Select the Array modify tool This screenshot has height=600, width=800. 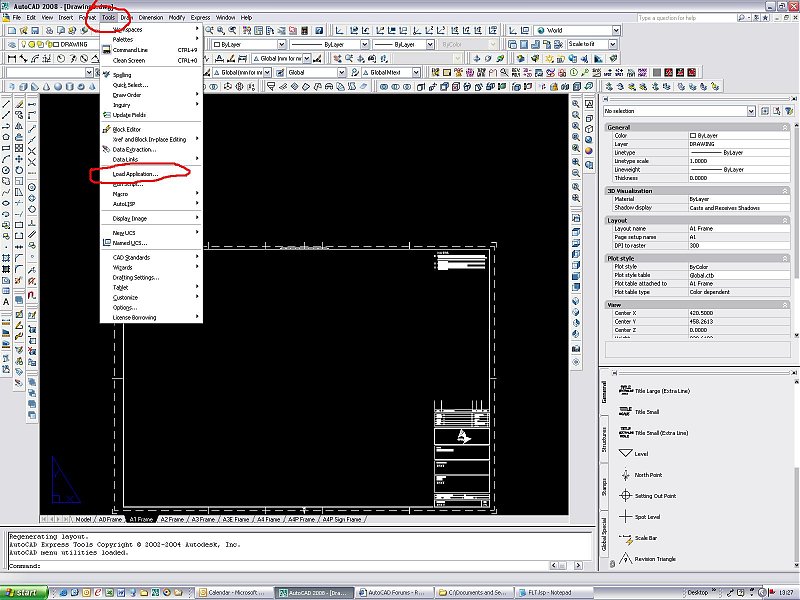(19, 148)
